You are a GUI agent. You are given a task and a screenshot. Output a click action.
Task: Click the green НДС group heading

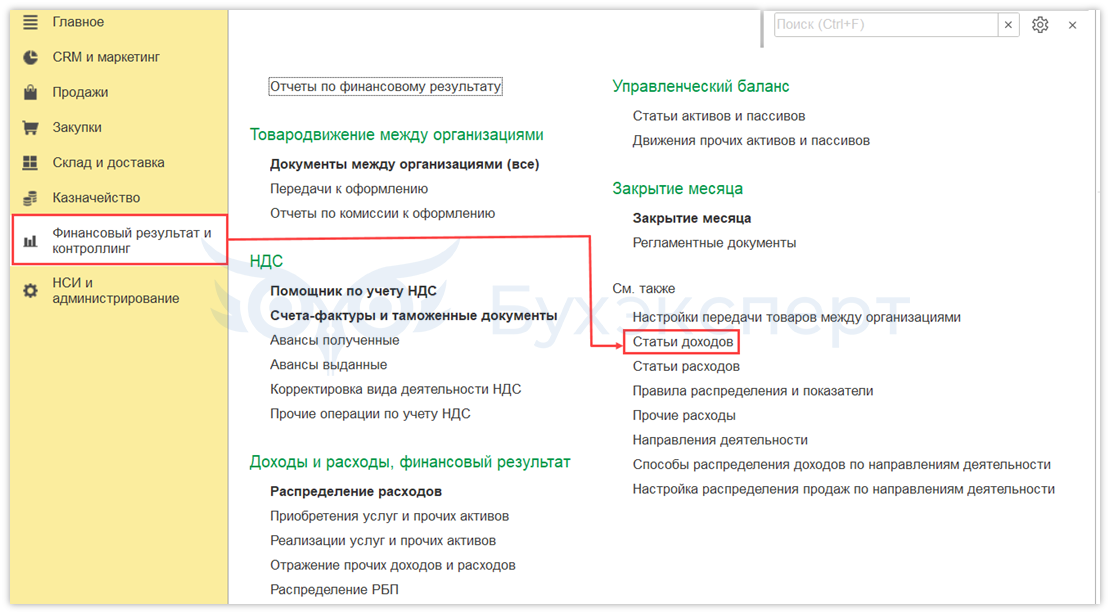click(x=266, y=261)
